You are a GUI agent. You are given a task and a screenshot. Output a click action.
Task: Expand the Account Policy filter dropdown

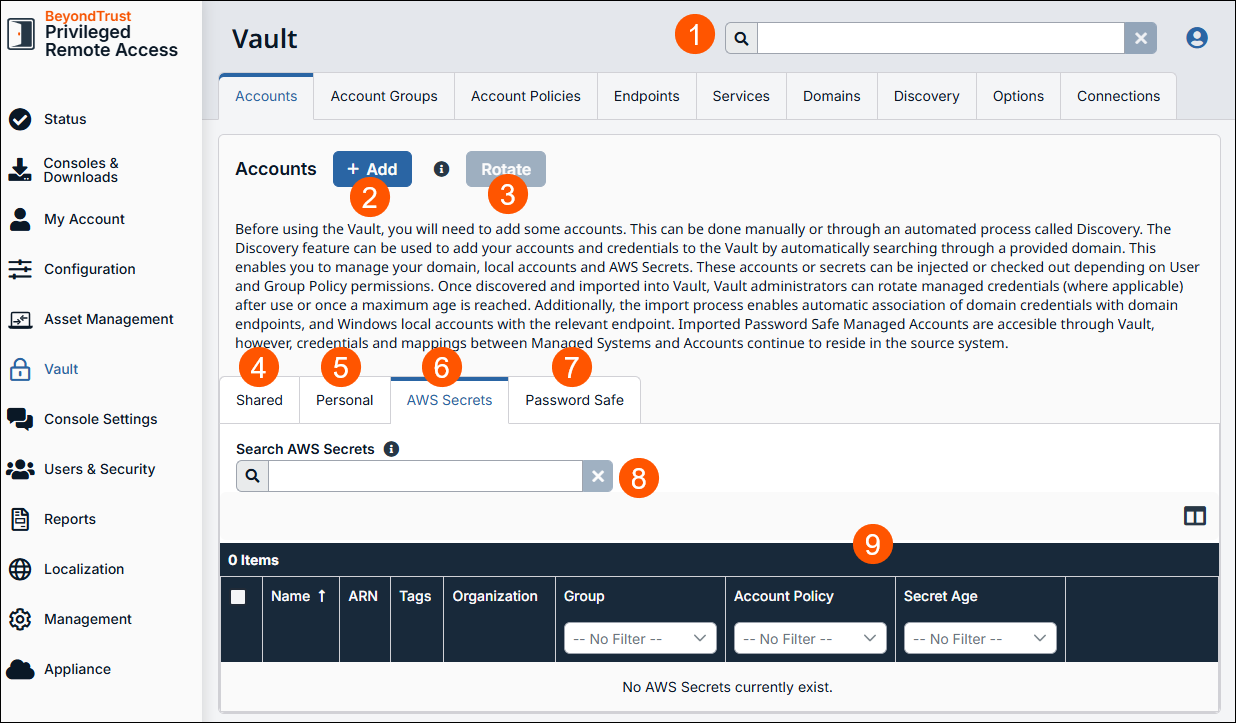[x=809, y=637]
